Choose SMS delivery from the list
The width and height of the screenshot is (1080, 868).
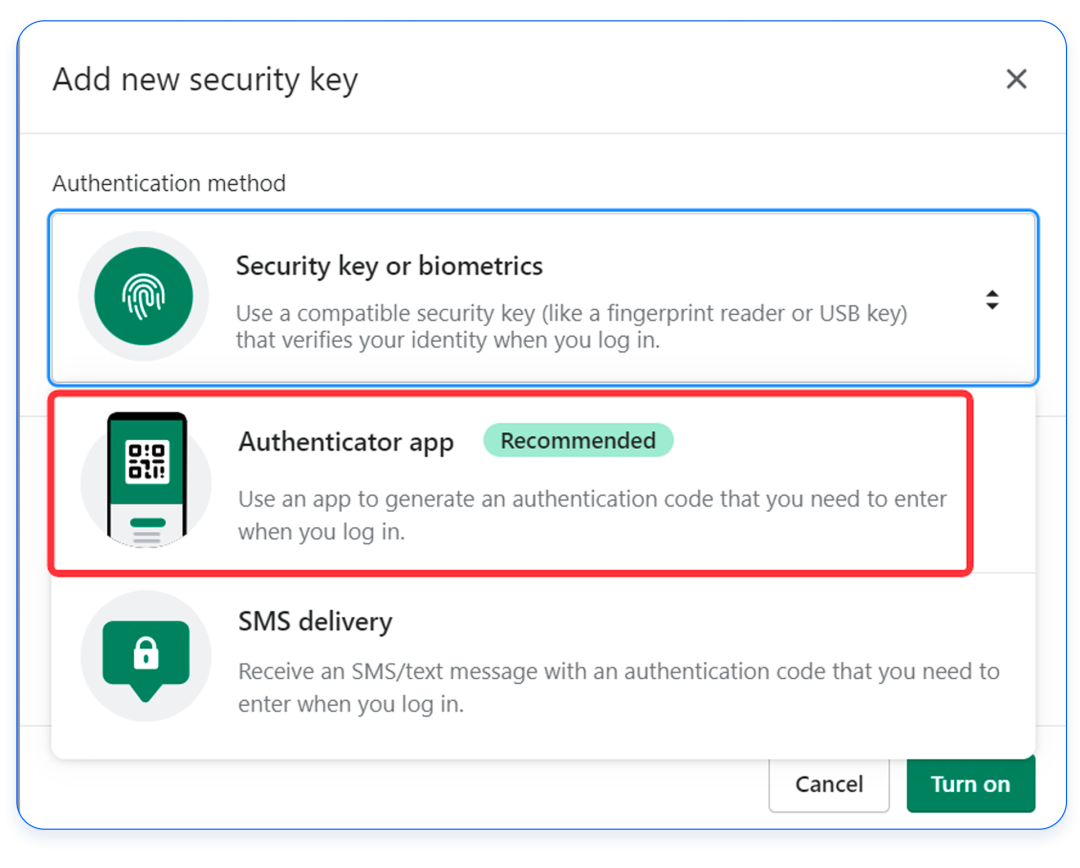point(315,621)
